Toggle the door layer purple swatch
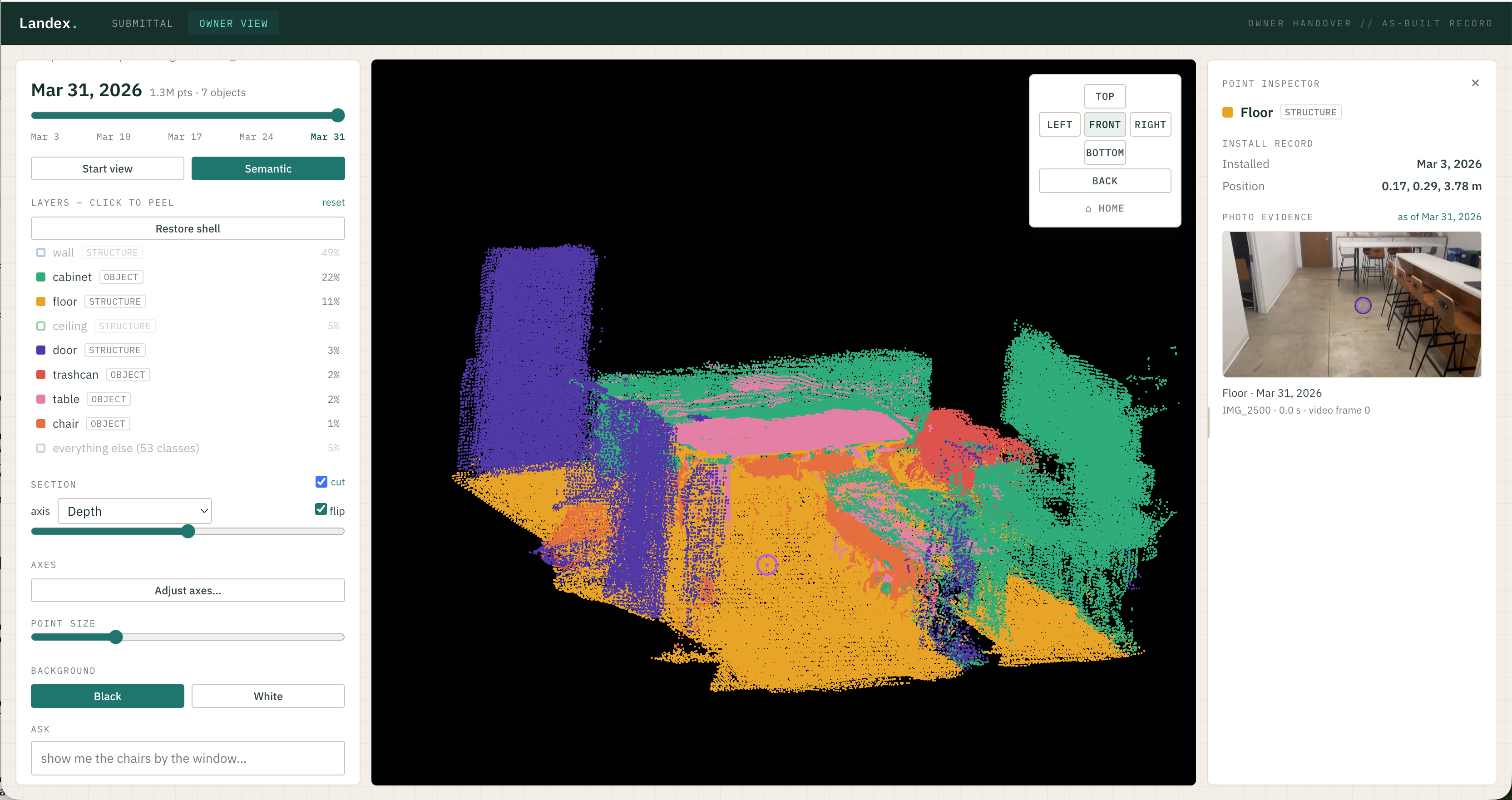Image resolution: width=1512 pixels, height=800 pixels. point(40,350)
